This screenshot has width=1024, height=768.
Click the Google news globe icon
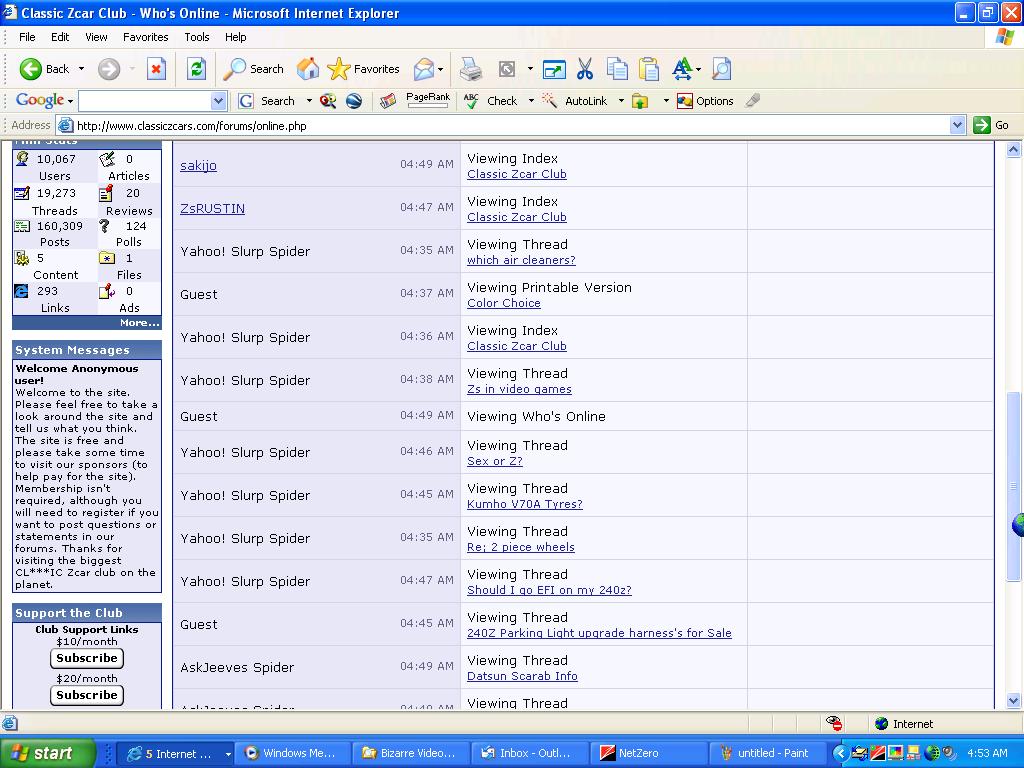click(354, 101)
